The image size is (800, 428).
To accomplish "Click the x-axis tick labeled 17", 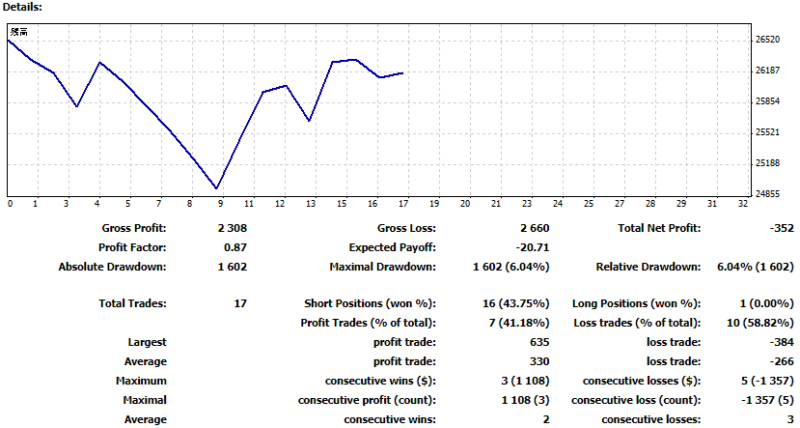I will coord(403,204).
